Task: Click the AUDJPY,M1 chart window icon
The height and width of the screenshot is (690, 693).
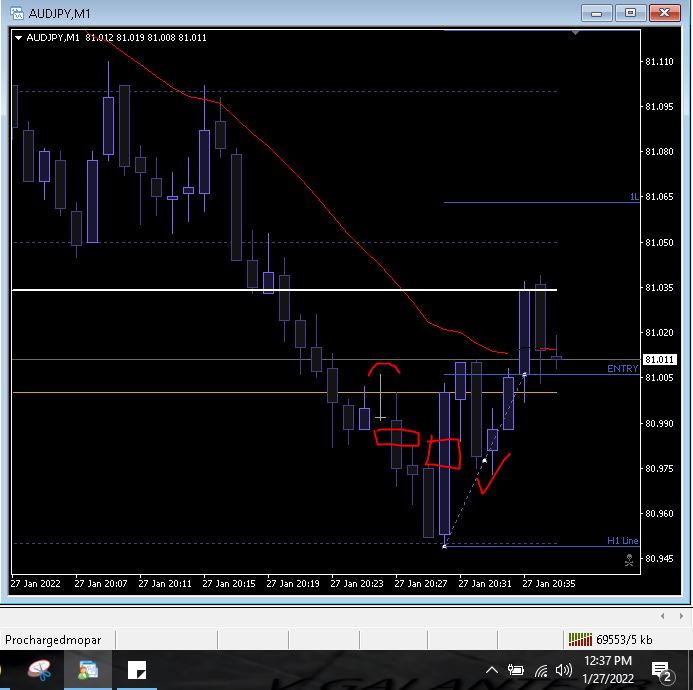Action: [17, 13]
